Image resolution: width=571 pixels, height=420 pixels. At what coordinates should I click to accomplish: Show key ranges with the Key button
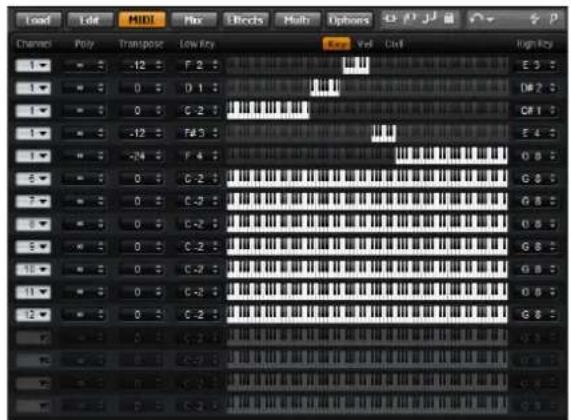coord(337,44)
